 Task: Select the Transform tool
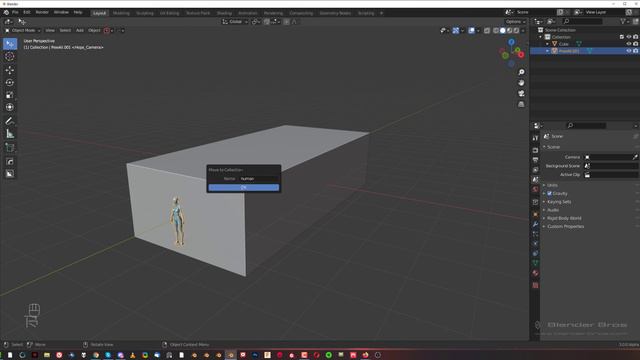pyautogui.click(x=10, y=107)
